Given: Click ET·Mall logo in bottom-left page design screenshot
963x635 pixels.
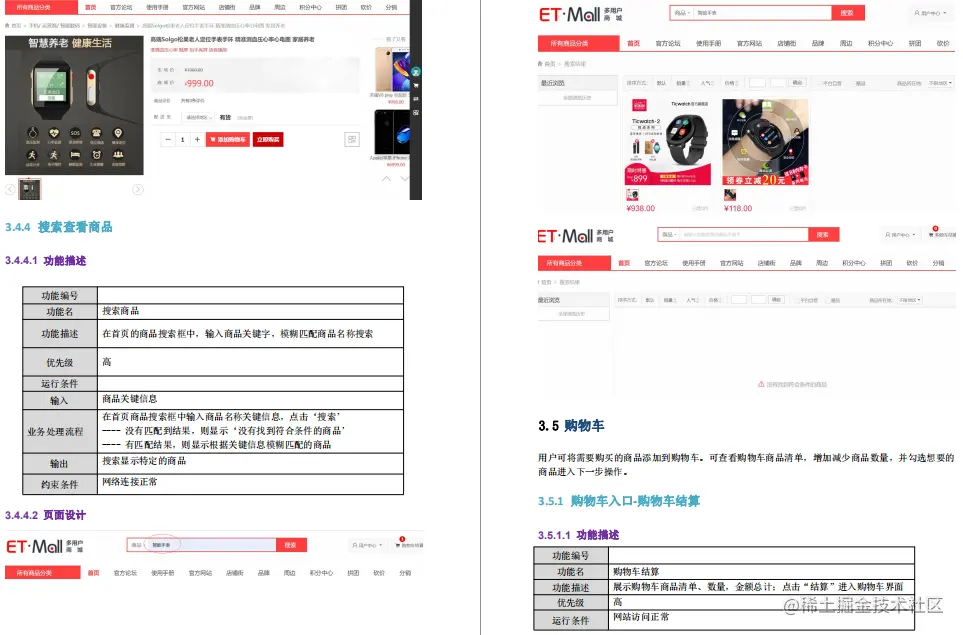Looking at the screenshot, I should [x=45, y=546].
